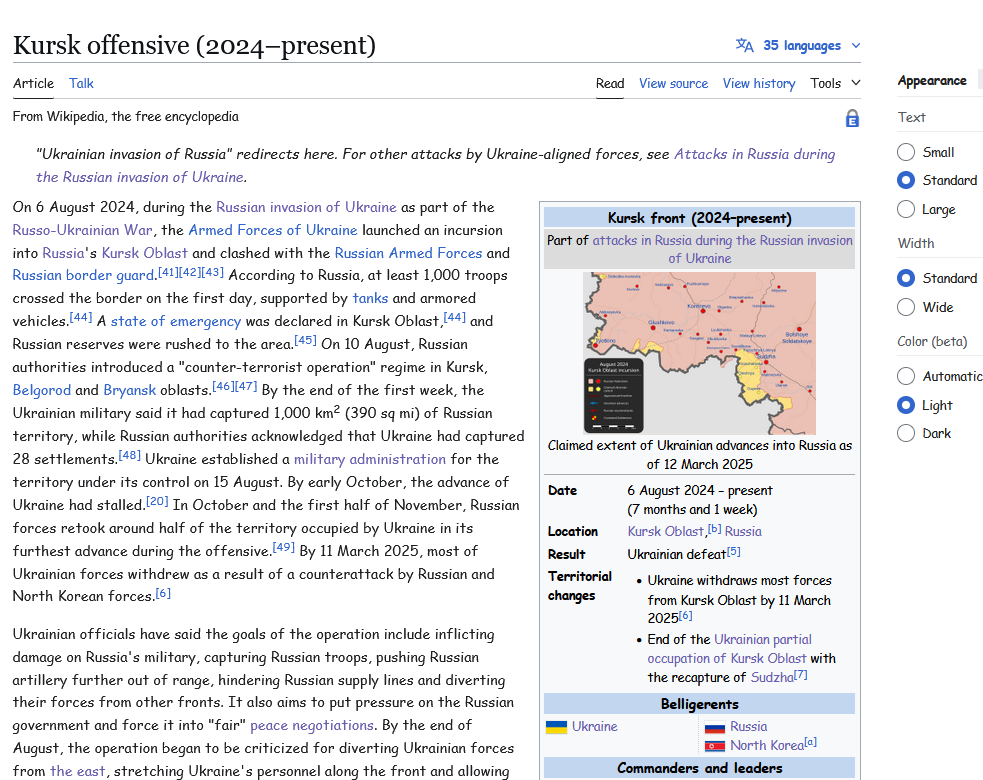Image resolution: width=983 pixels, height=780 pixels.
Task: Follow the Attacks in Russia hatnote link
Action: [x=754, y=154]
